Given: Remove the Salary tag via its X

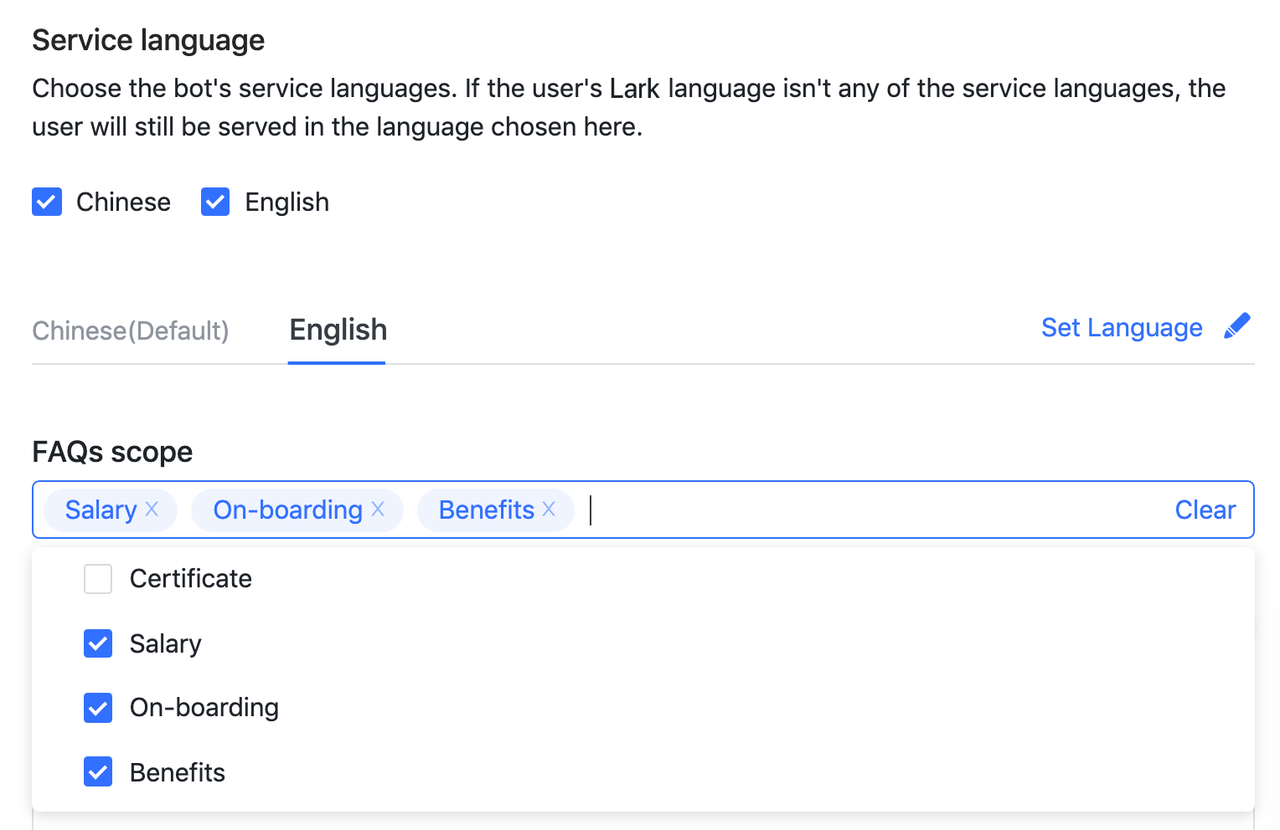Looking at the screenshot, I should [x=152, y=509].
